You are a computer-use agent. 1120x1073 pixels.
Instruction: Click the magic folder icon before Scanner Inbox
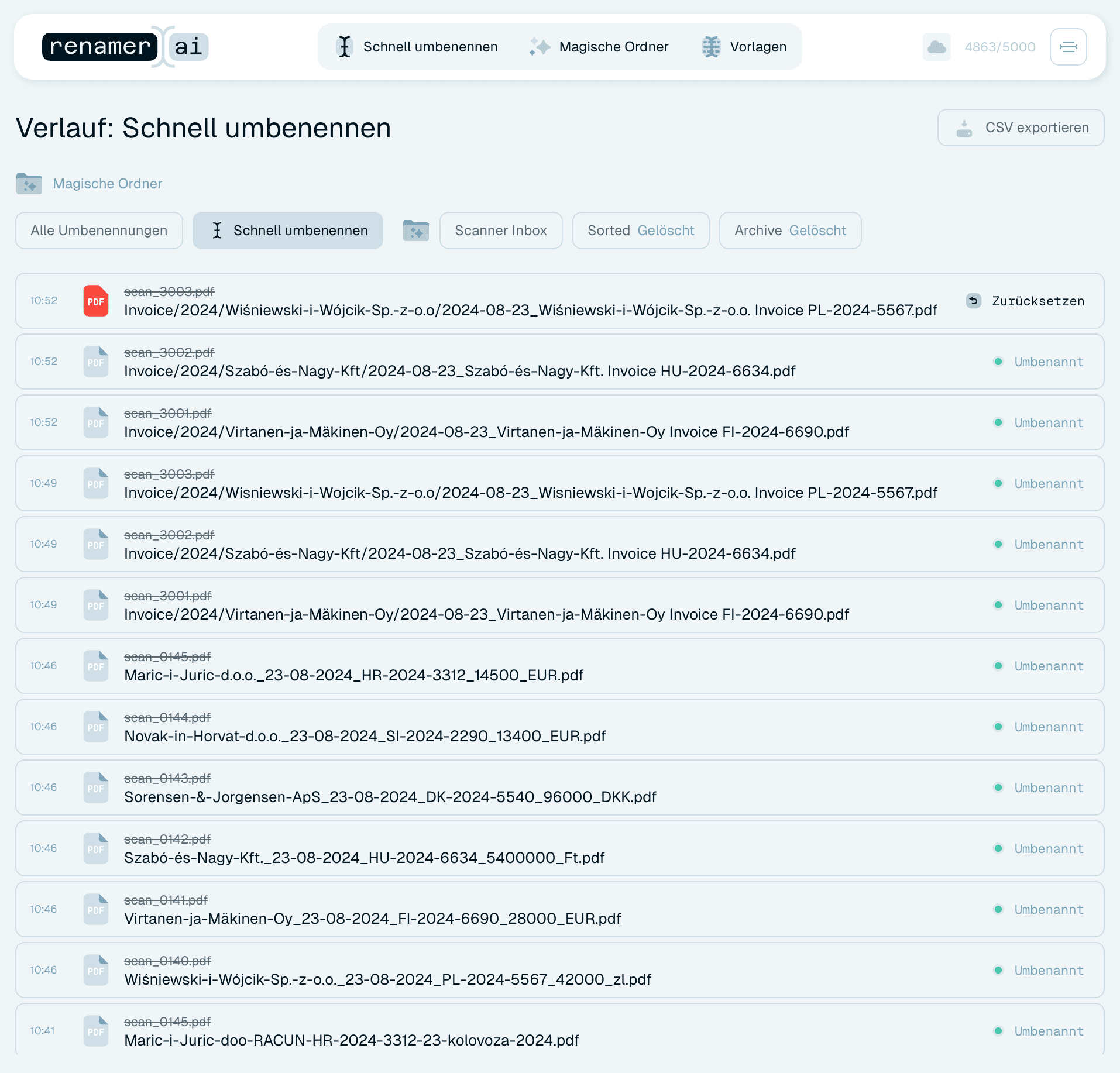[x=416, y=231]
